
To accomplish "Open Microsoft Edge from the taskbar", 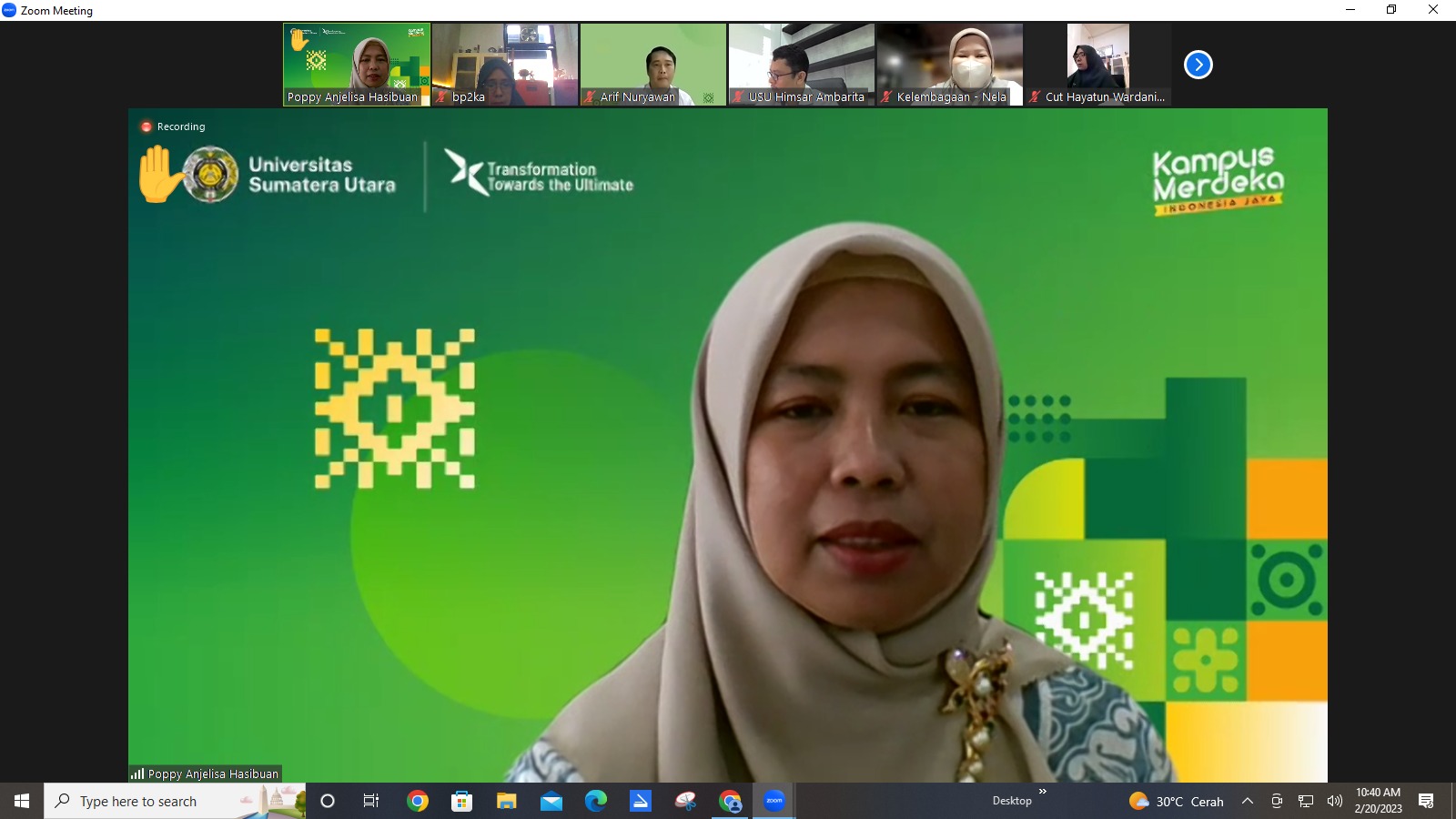I will pos(596,801).
